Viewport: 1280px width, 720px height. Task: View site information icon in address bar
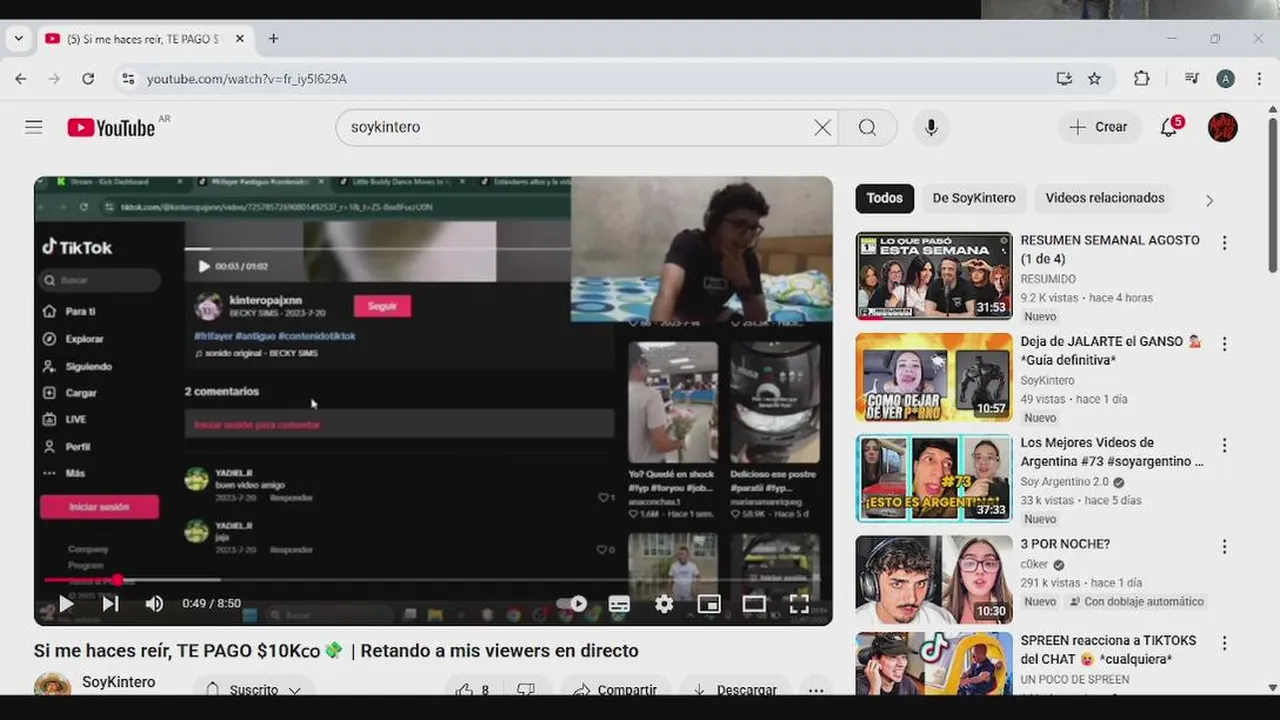[126, 78]
